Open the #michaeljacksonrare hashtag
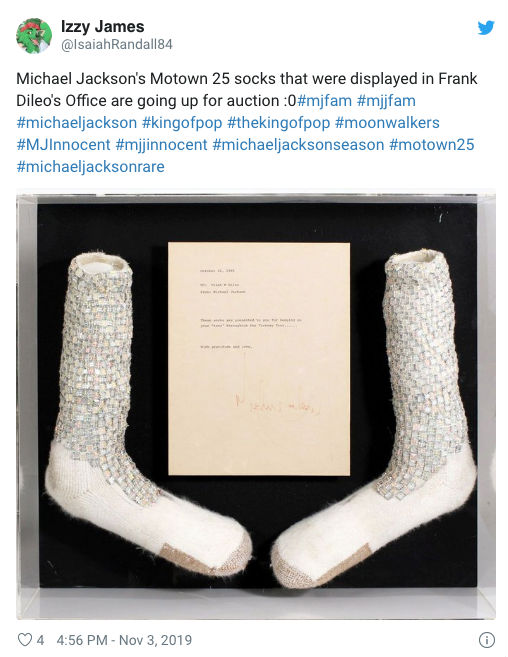 point(91,167)
